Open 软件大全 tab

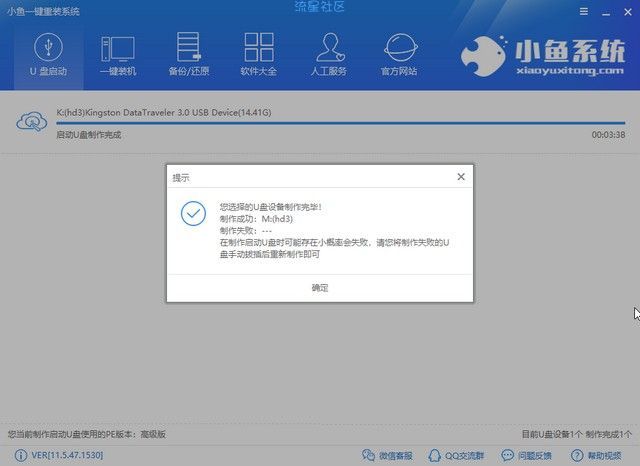tap(259, 55)
